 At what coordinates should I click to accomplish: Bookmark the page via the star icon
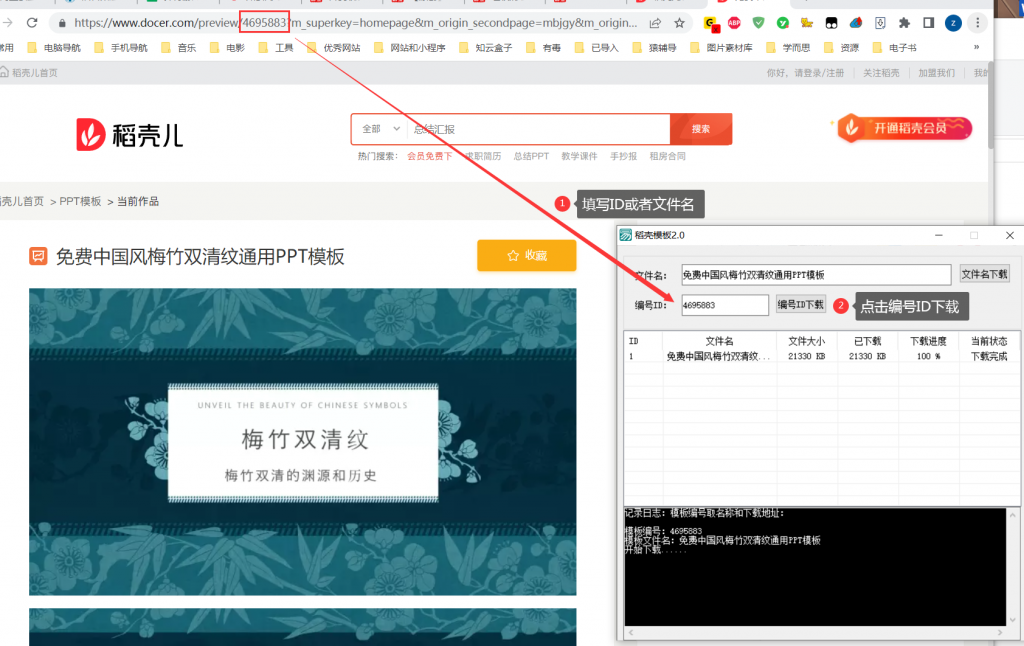[679, 22]
